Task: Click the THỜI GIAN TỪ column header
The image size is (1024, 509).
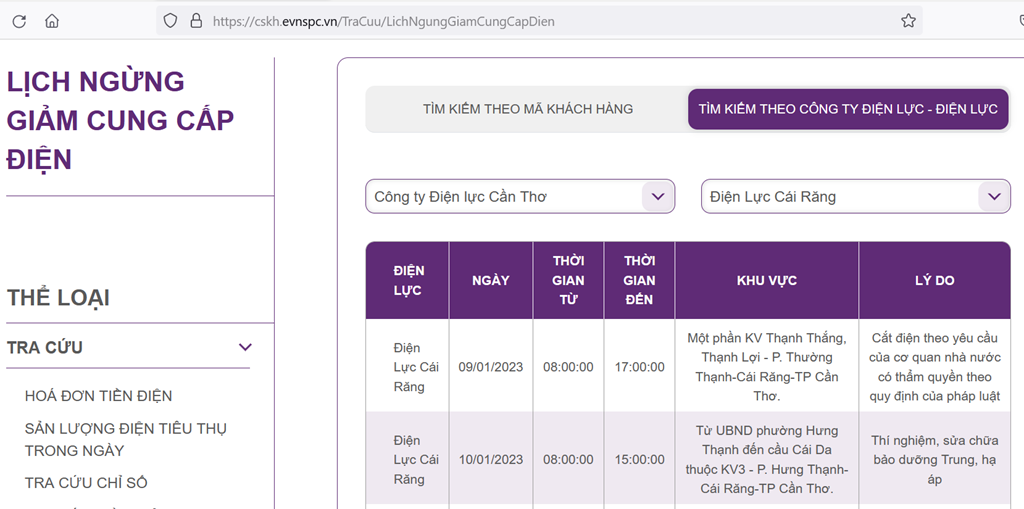Action: (568, 281)
